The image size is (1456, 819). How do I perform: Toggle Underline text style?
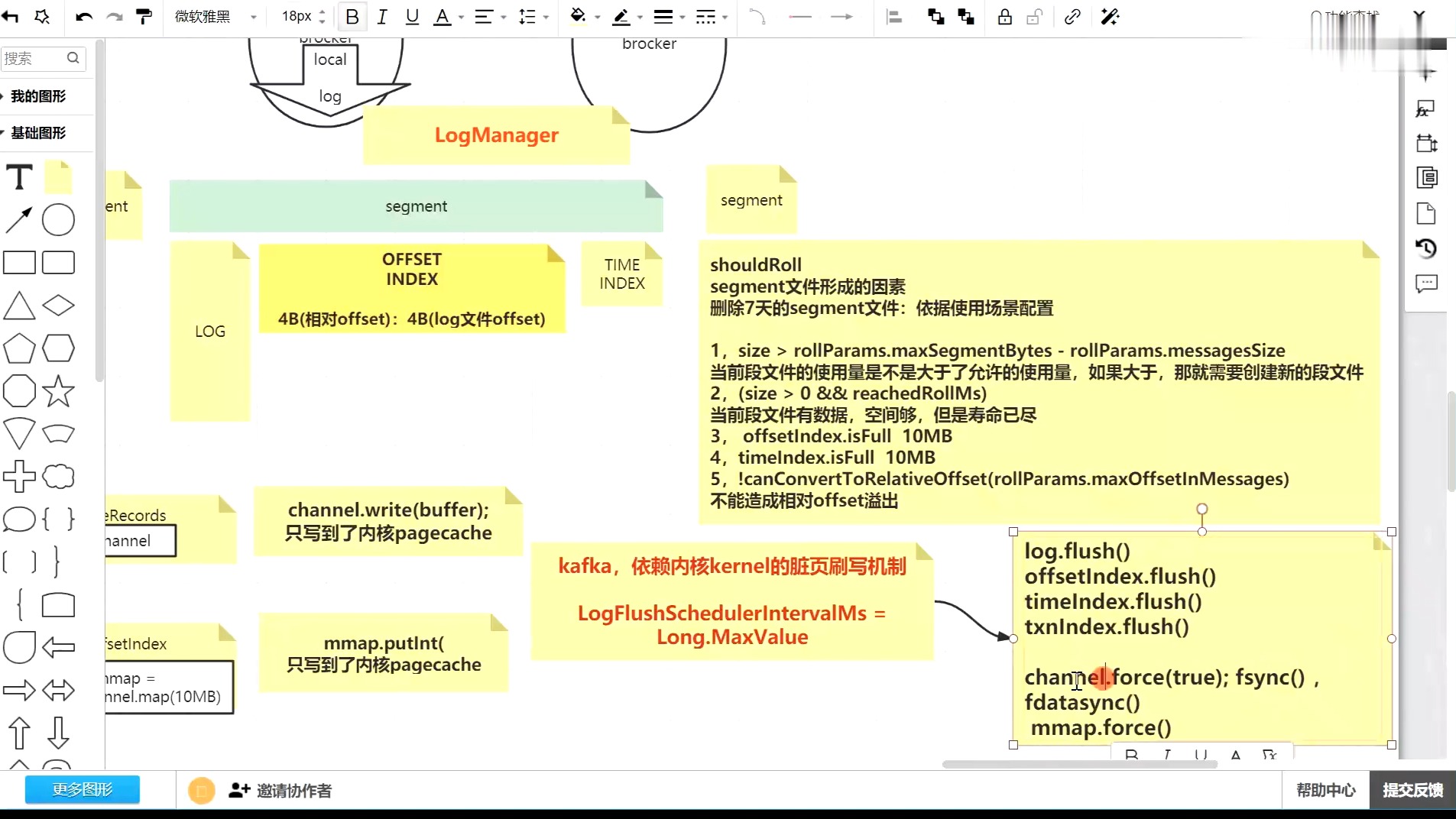tap(412, 17)
